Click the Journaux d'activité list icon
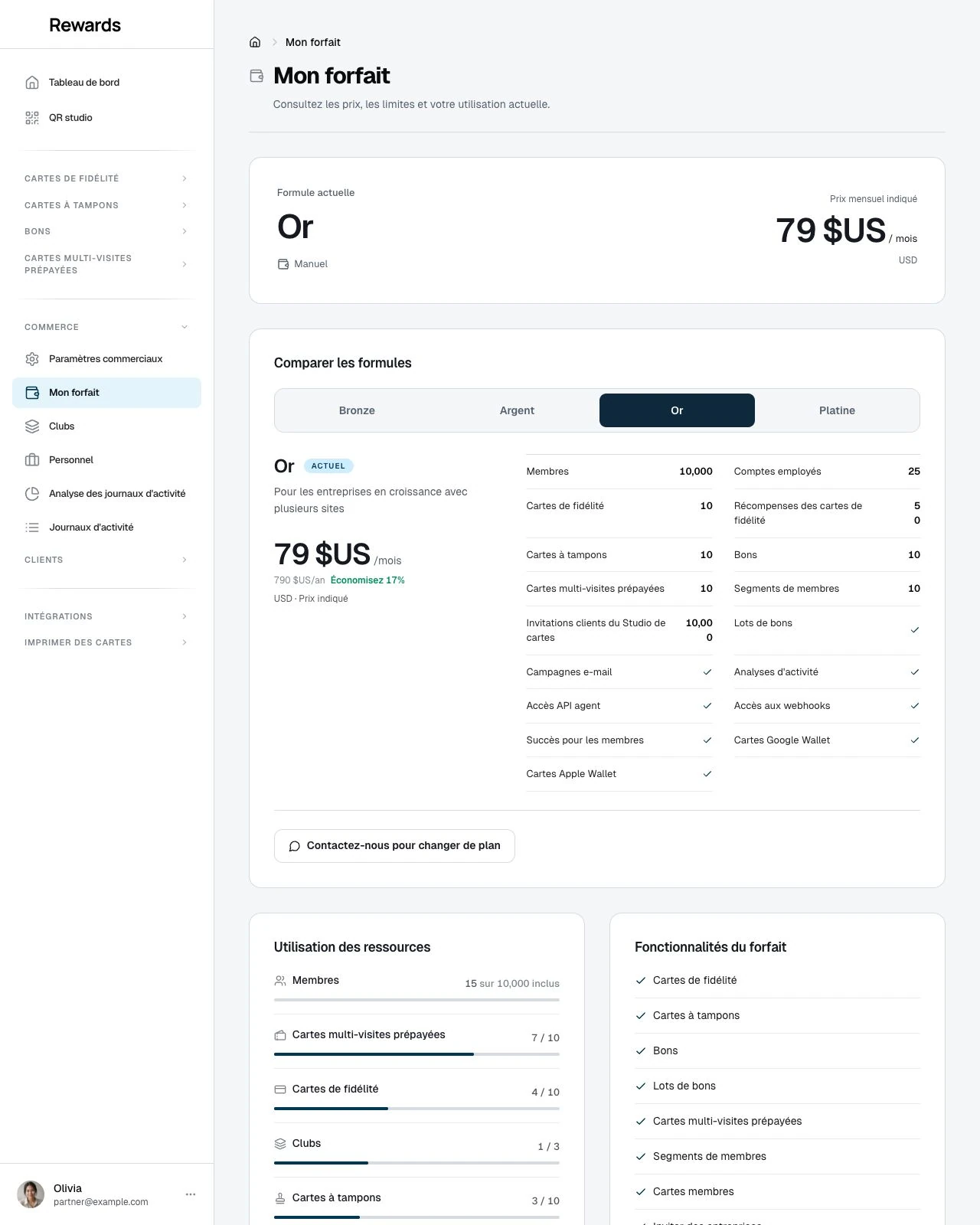 [x=32, y=528]
